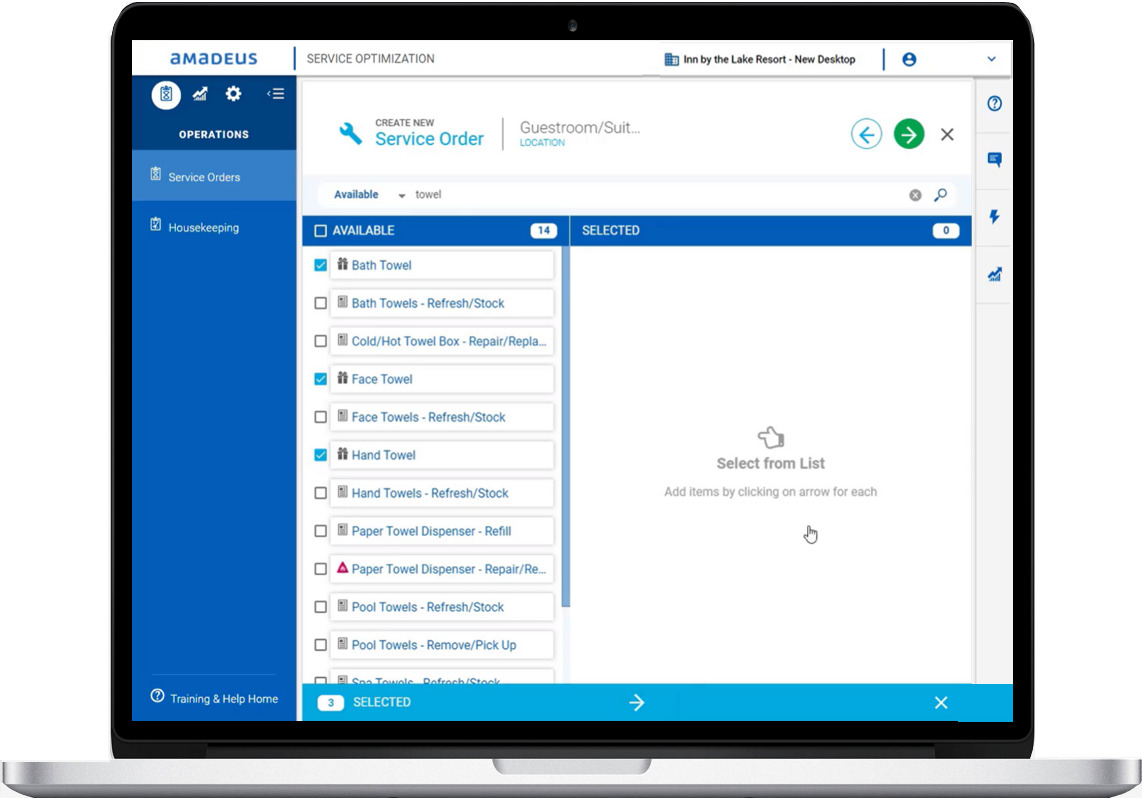
Task: Select the Face Towel item row
Action: (441, 379)
